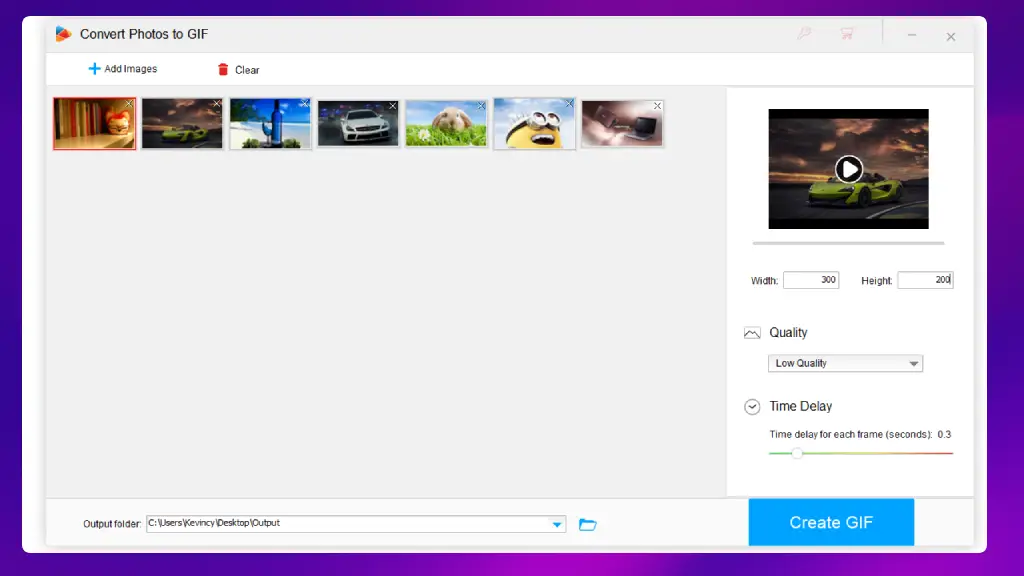Image resolution: width=1024 pixels, height=576 pixels.
Task: Adjust the time delay slider handle
Action: point(797,453)
